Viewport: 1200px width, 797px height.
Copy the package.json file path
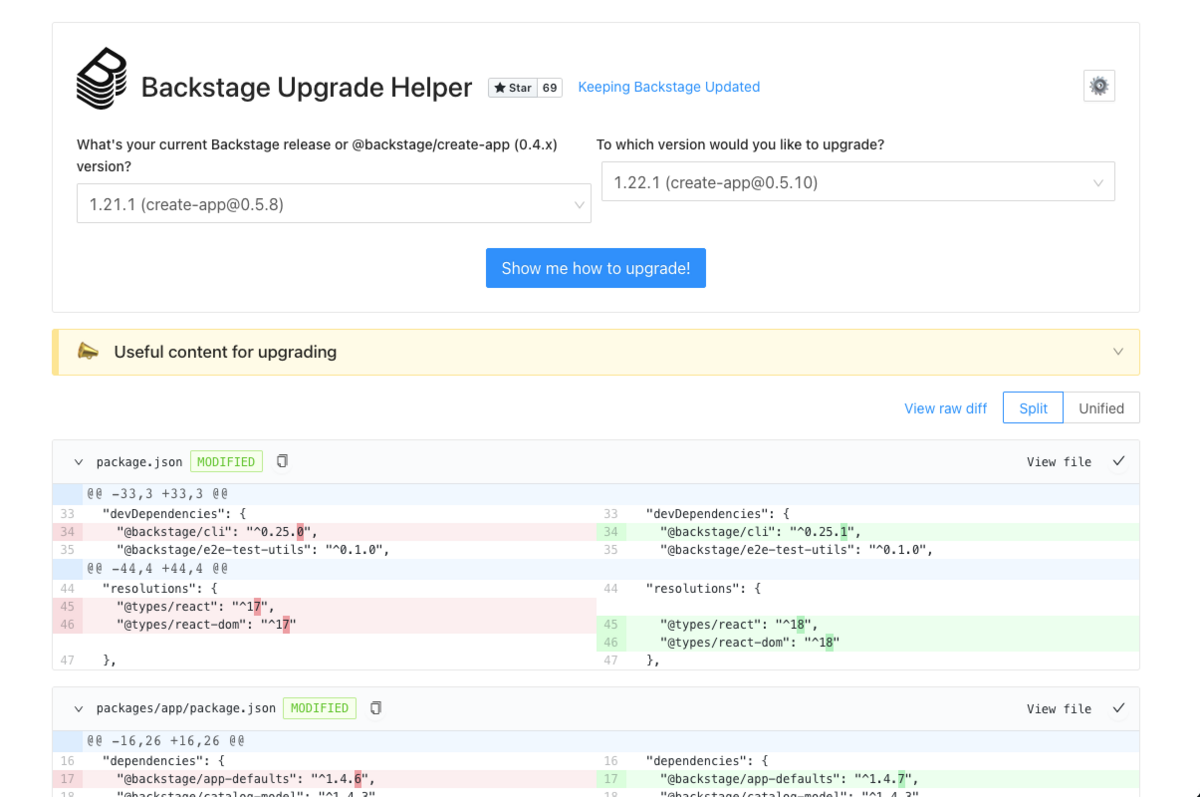pos(282,461)
